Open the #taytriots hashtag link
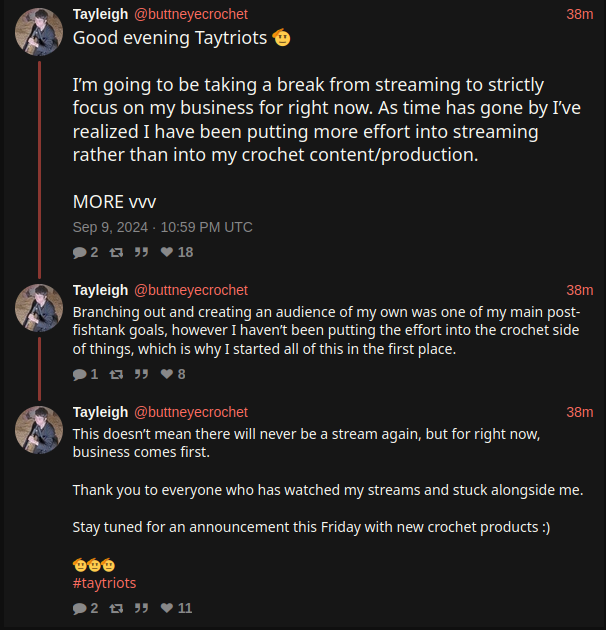 104,583
